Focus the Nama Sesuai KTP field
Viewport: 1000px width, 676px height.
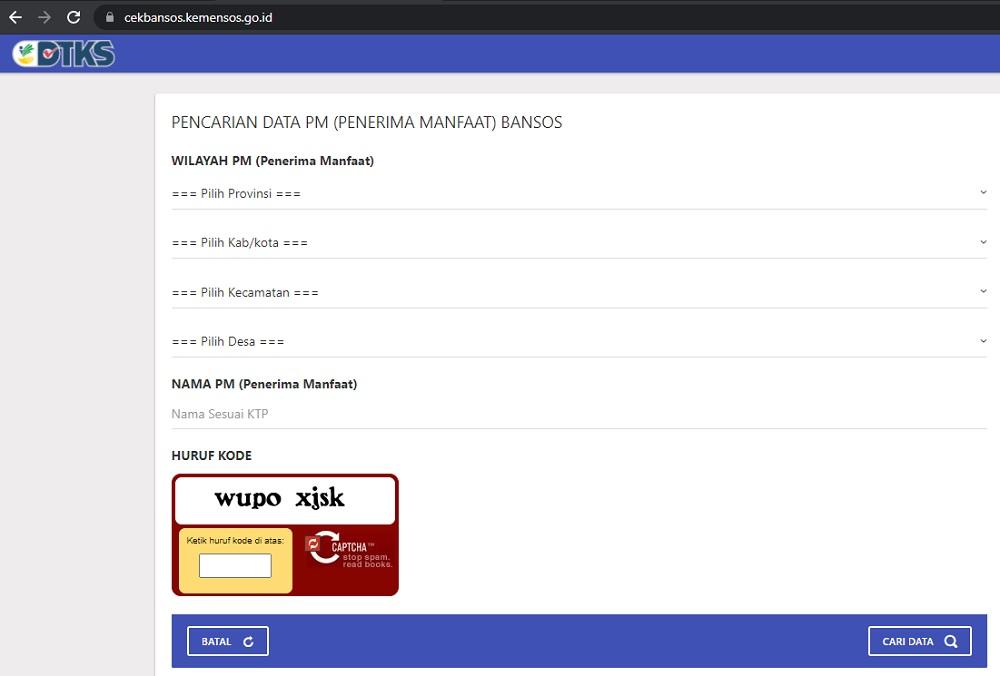pyautogui.click(x=578, y=414)
